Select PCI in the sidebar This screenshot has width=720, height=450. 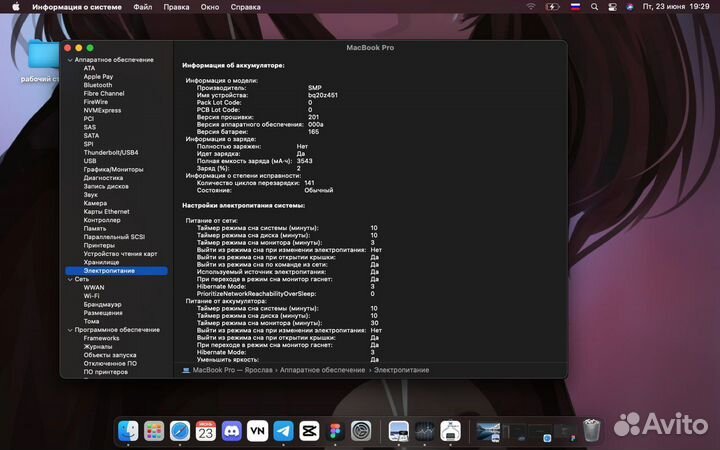coord(89,118)
